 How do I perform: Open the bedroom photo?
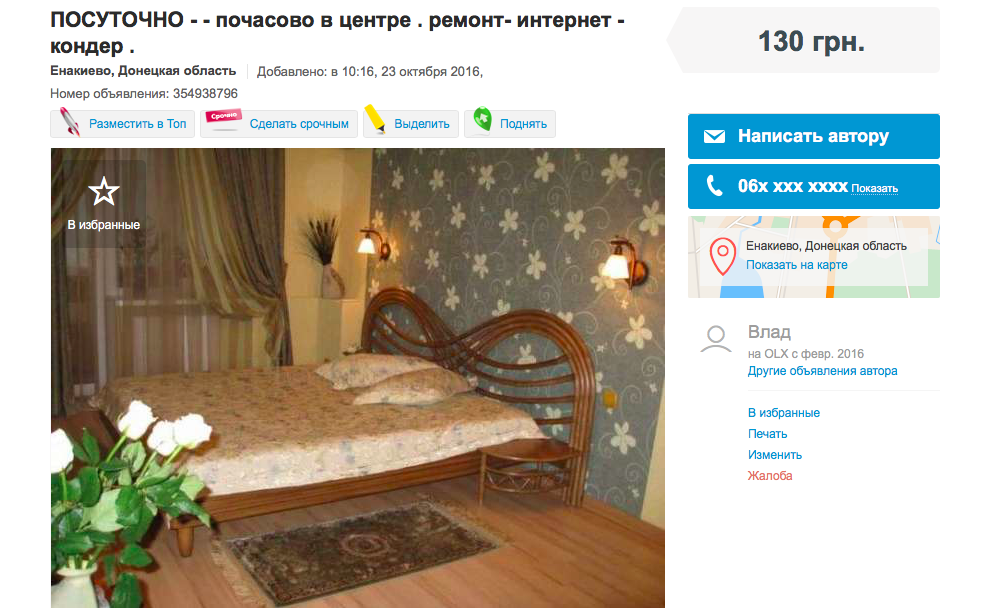click(358, 378)
